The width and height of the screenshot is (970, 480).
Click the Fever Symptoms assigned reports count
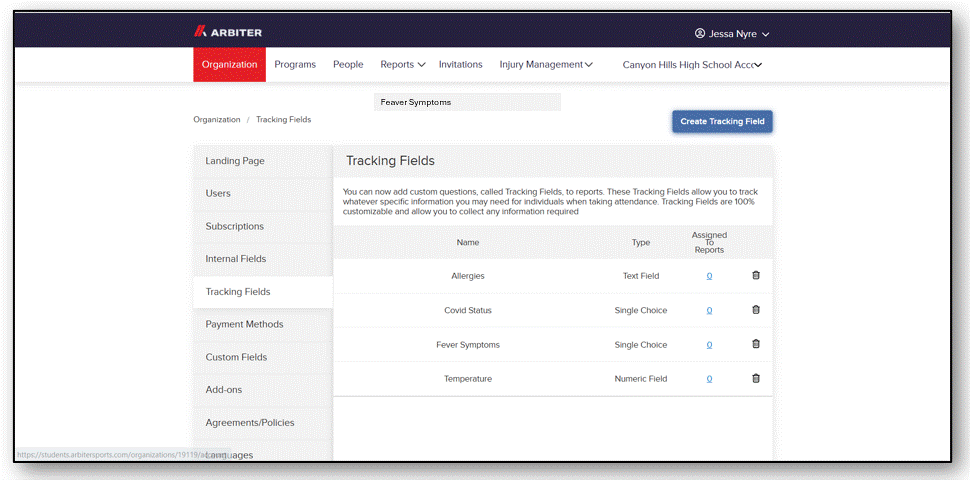point(710,345)
